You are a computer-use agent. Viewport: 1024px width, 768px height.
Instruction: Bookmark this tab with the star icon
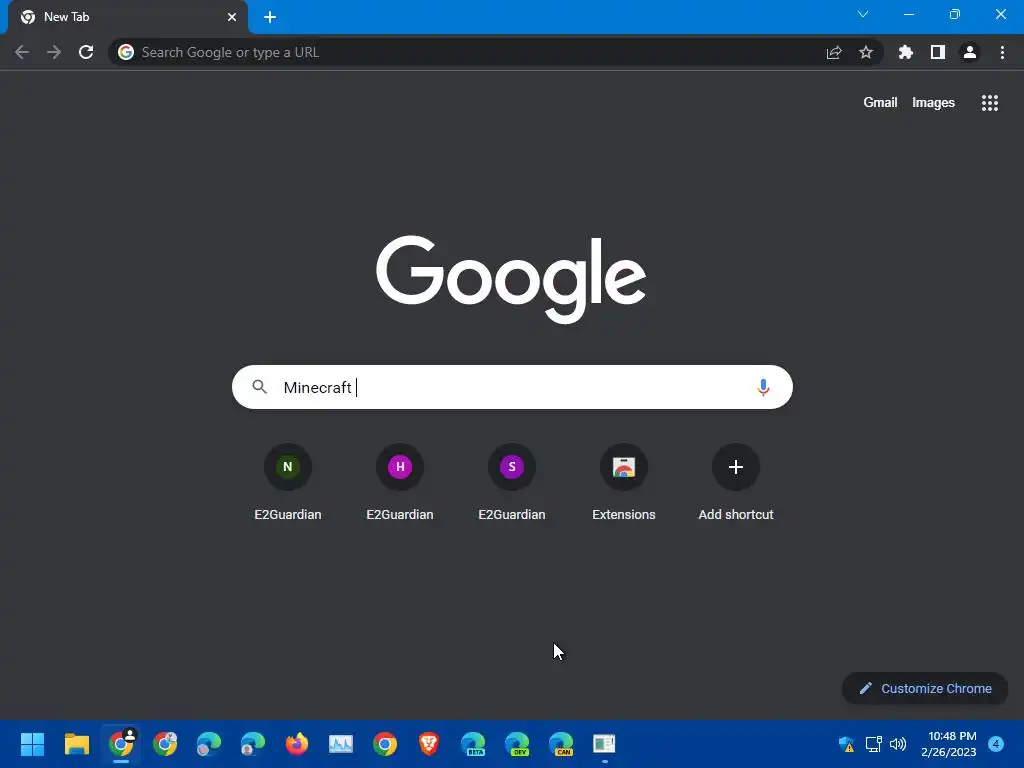866,52
